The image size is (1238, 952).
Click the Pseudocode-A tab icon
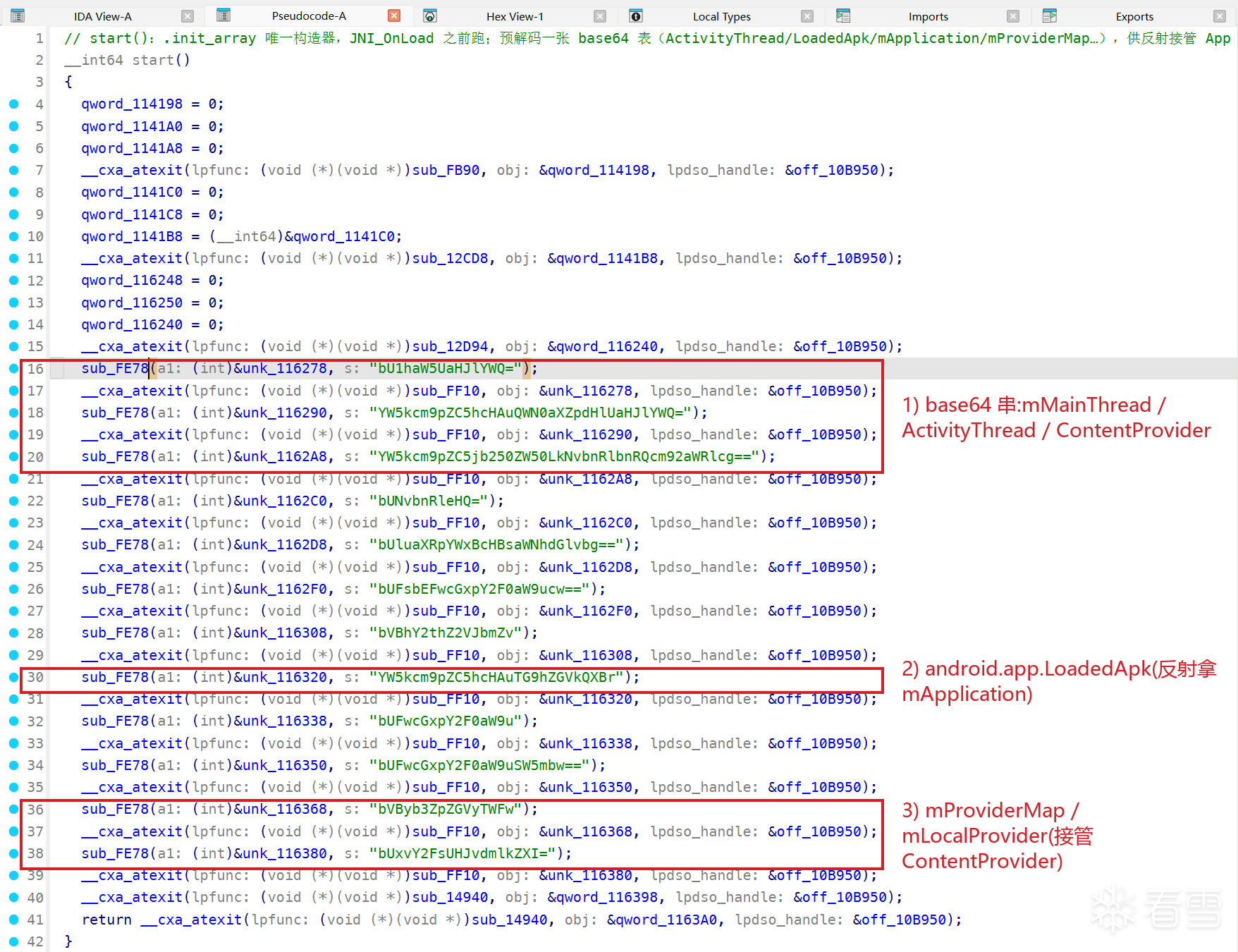(x=223, y=15)
